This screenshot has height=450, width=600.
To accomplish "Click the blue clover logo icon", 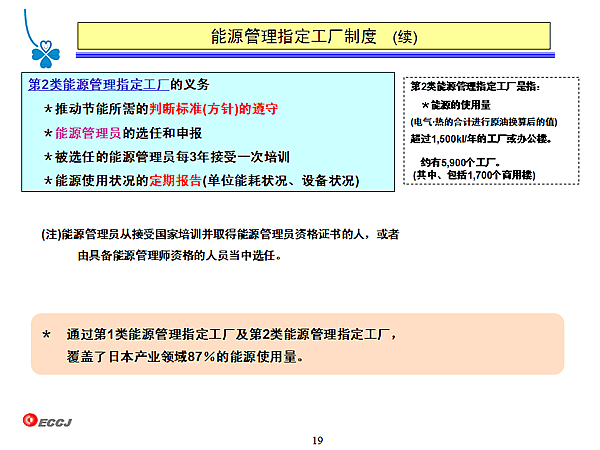I will [46, 54].
